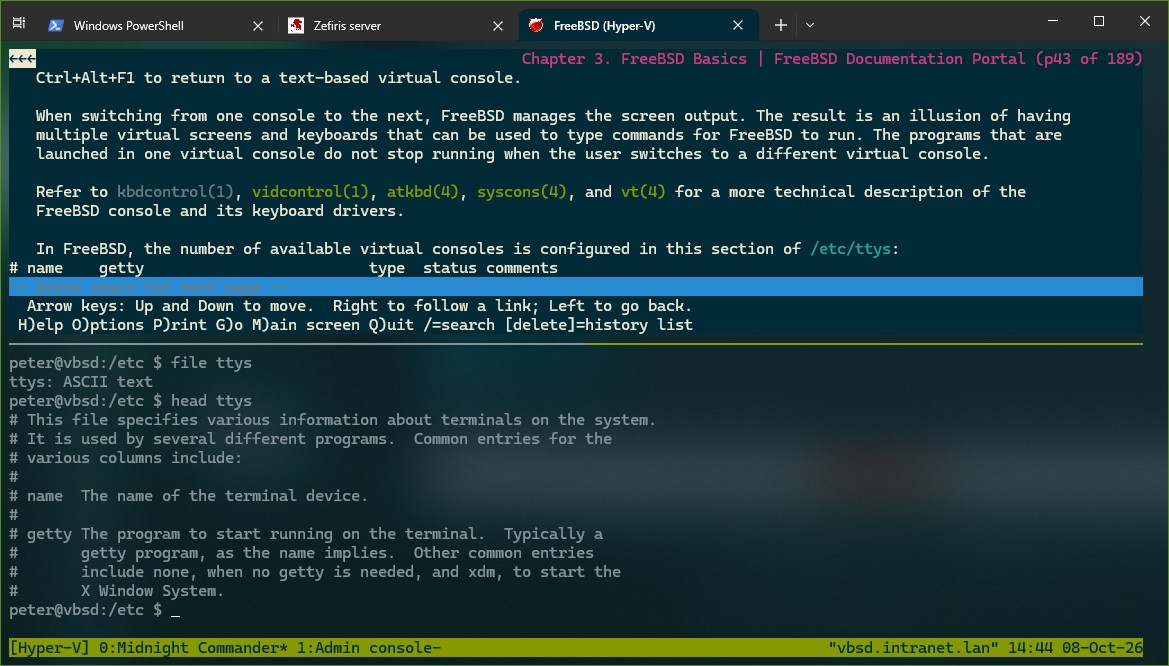Image resolution: width=1169 pixels, height=666 pixels.
Task: Click "Ctrl+Alt+F1 to return" line in lynx
Action: tap(278, 78)
